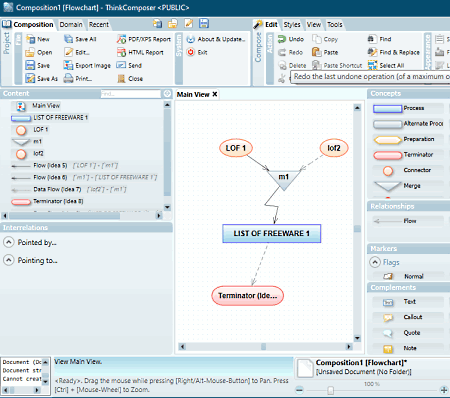450x398 pixels.
Task: Close the Main View tab
Action: tap(215, 94)
